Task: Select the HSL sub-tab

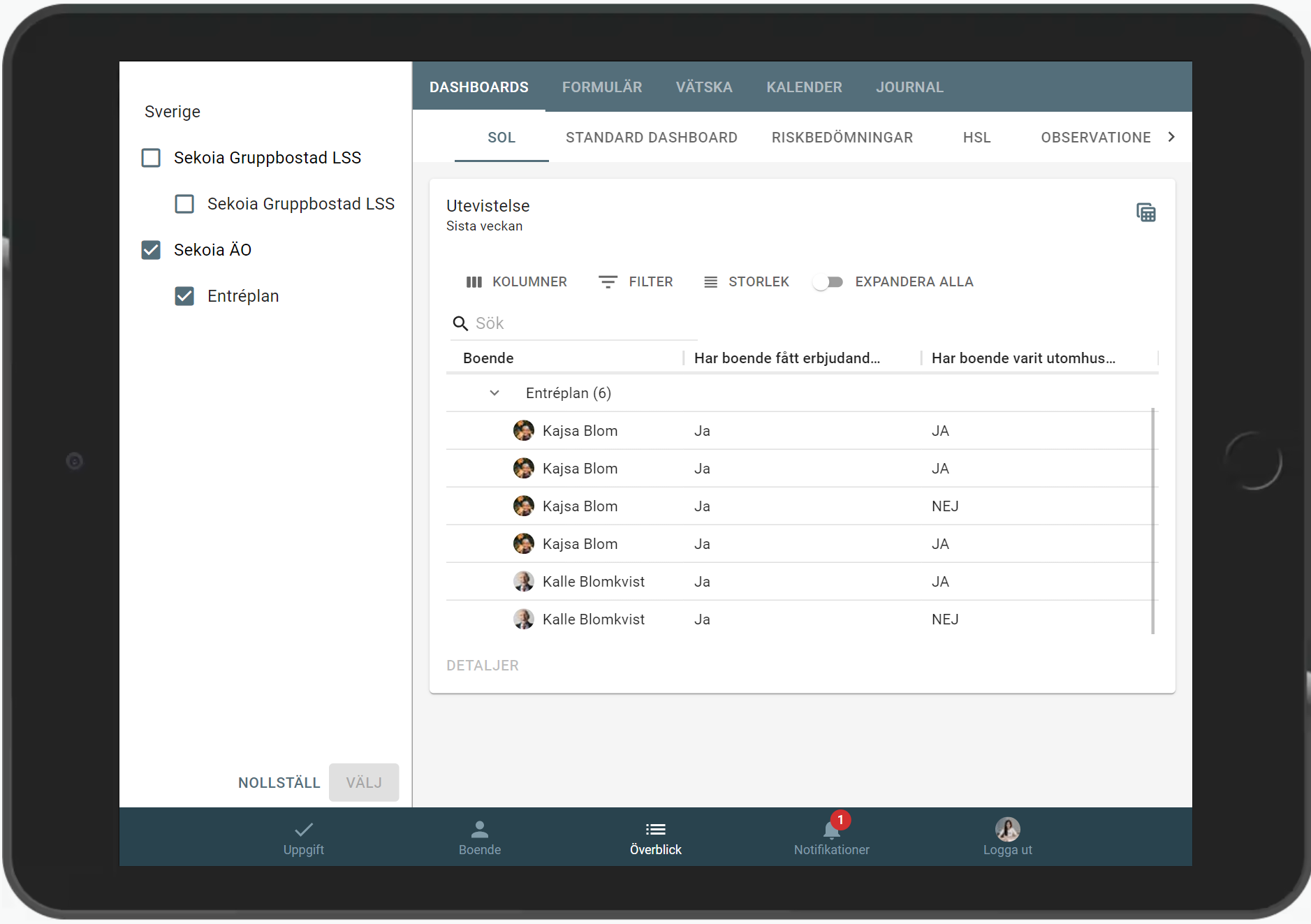Action: click(x=977, y=138)
